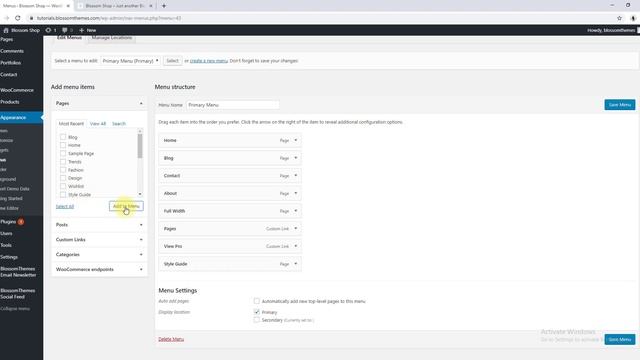Open the updates icon in the admin bar
Screen dimensions: 640x360
(49, 30)
